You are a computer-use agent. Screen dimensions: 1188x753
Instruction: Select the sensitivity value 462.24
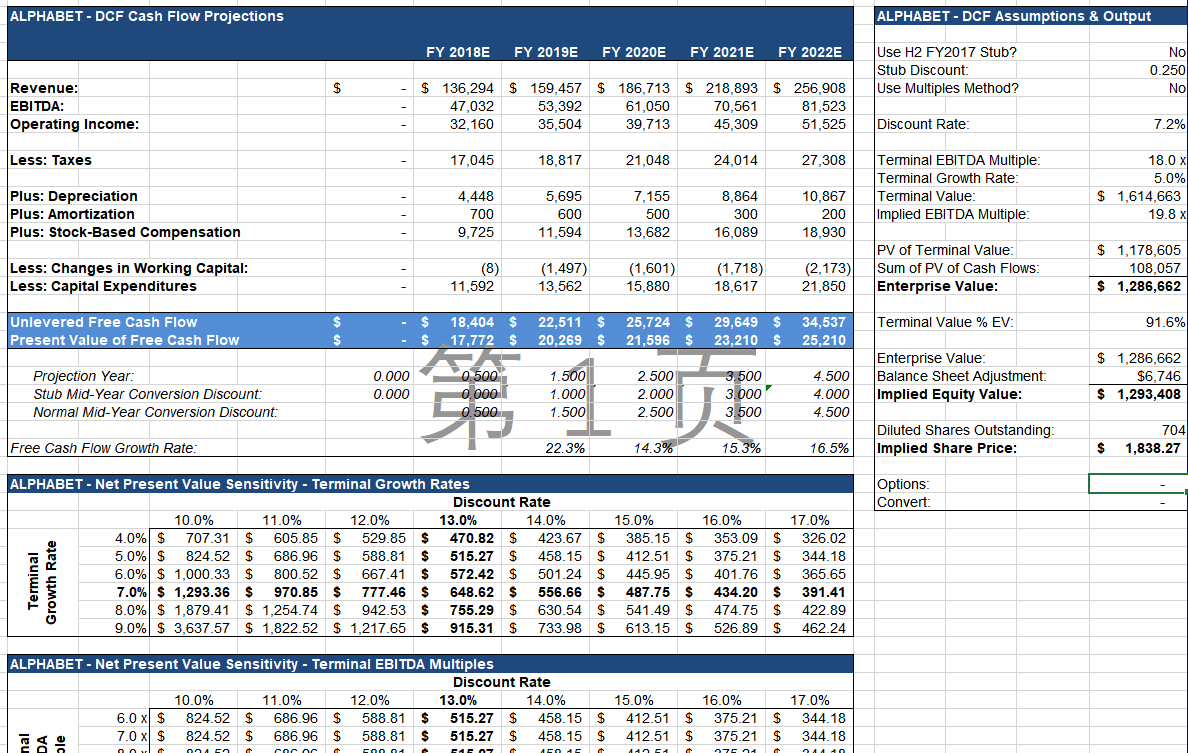click(x=824, y=629)
